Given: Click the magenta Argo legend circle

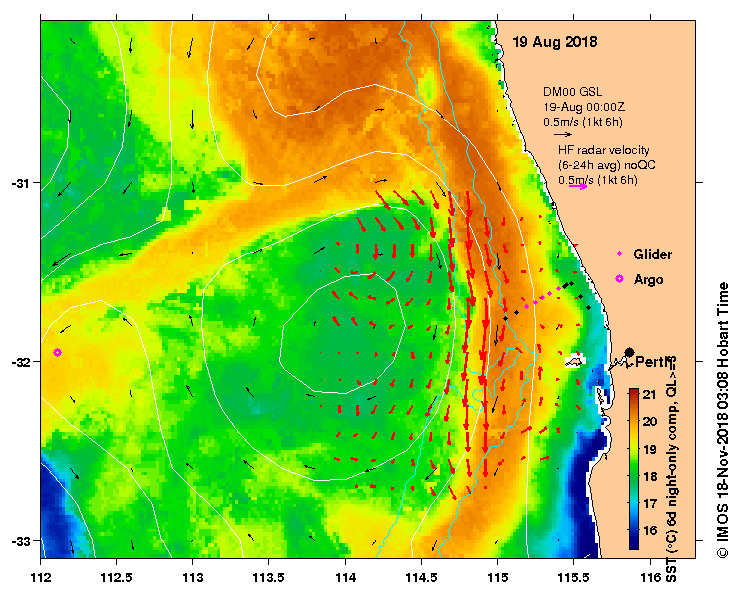Looking at the screenshot, I should (x=619, y=279).
